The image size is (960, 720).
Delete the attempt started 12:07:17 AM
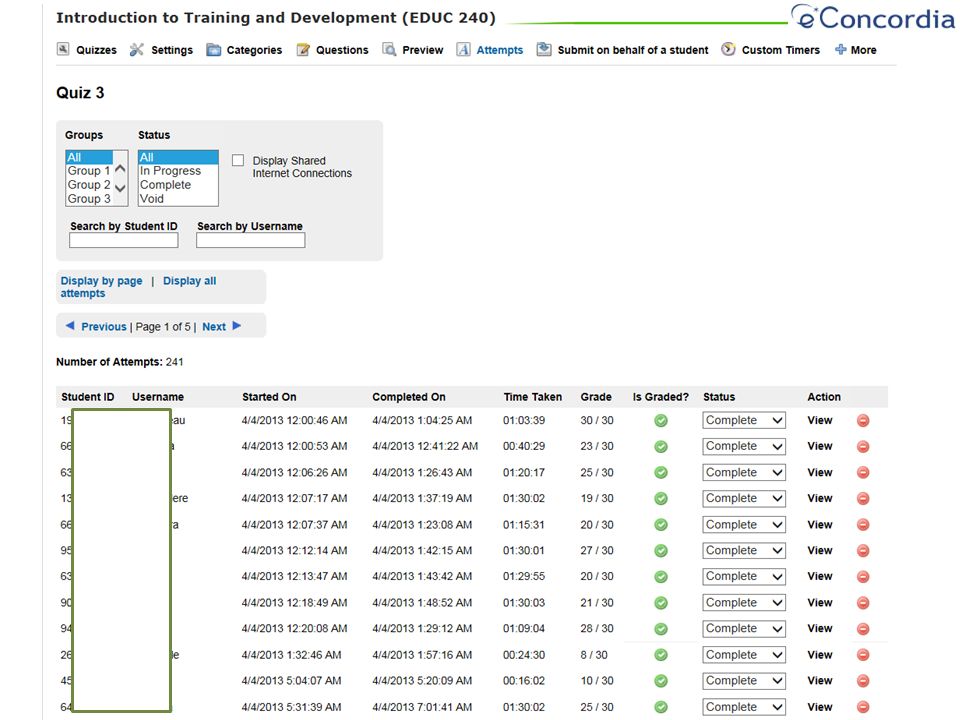863,498
